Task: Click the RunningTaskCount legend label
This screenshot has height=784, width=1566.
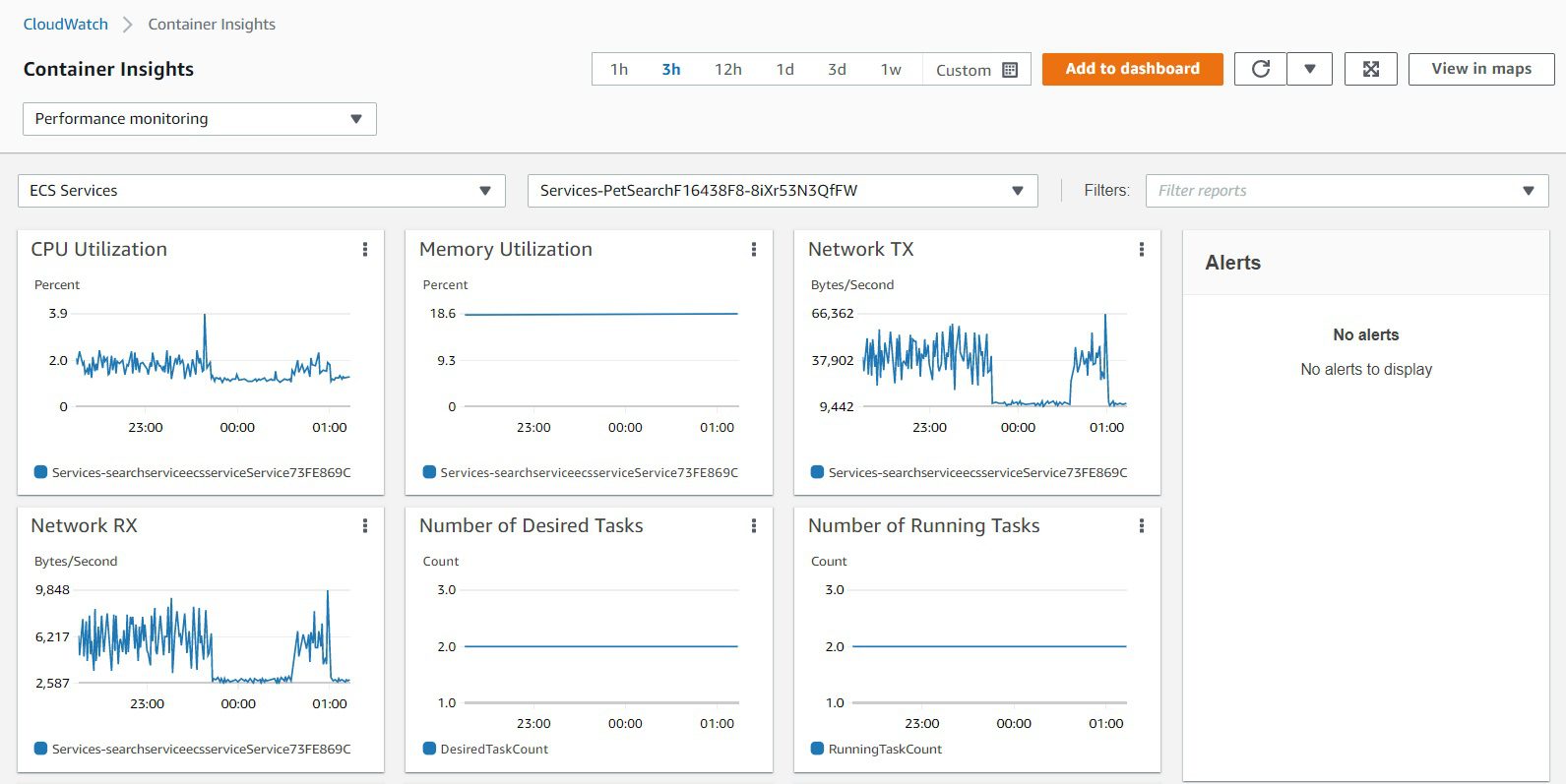Action: coord(885,750)
